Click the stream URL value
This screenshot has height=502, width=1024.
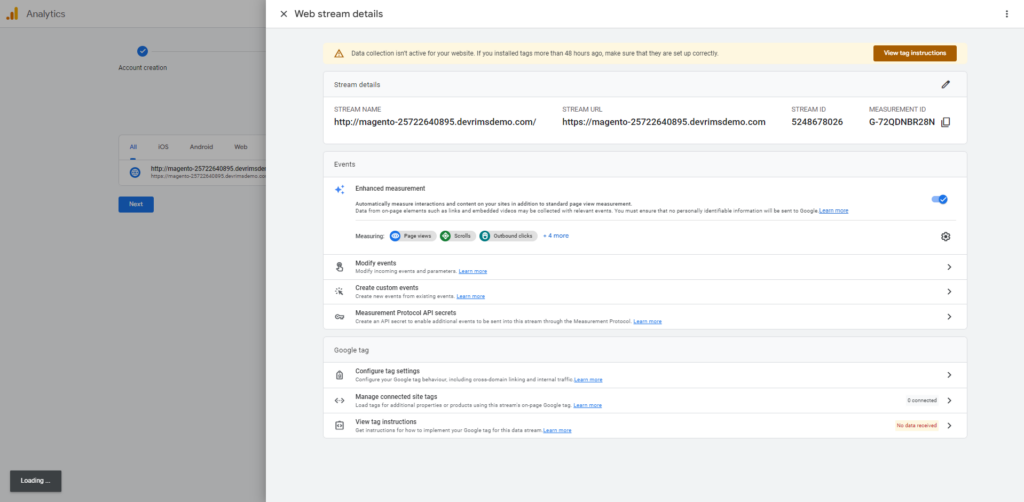pos(664,122)
